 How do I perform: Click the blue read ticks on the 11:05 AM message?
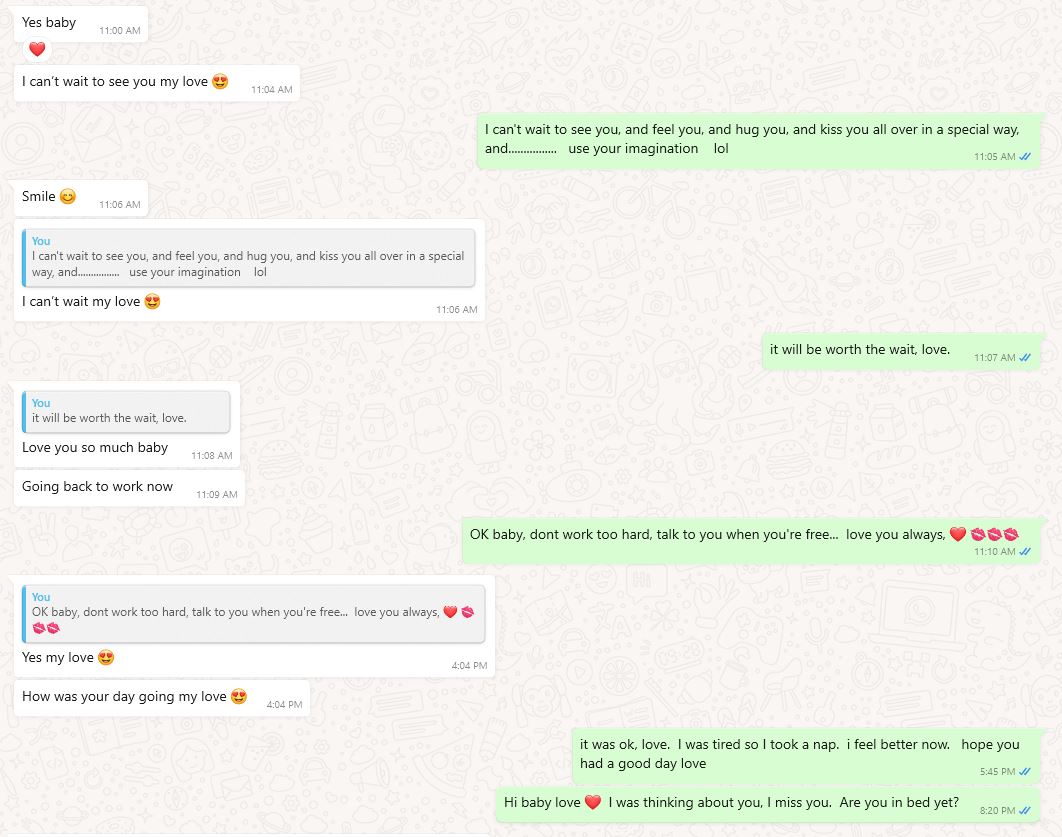pos(1025,157)
